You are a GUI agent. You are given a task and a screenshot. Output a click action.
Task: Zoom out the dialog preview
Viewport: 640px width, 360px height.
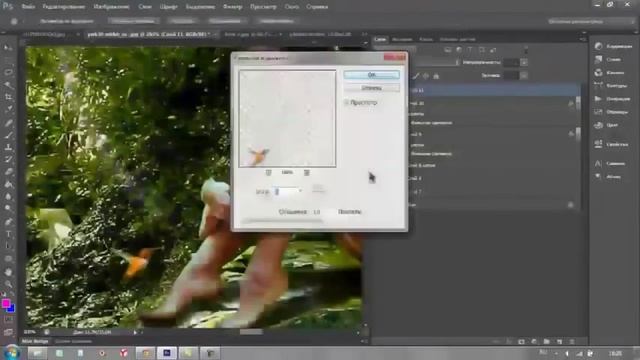(x=268, y=173)
